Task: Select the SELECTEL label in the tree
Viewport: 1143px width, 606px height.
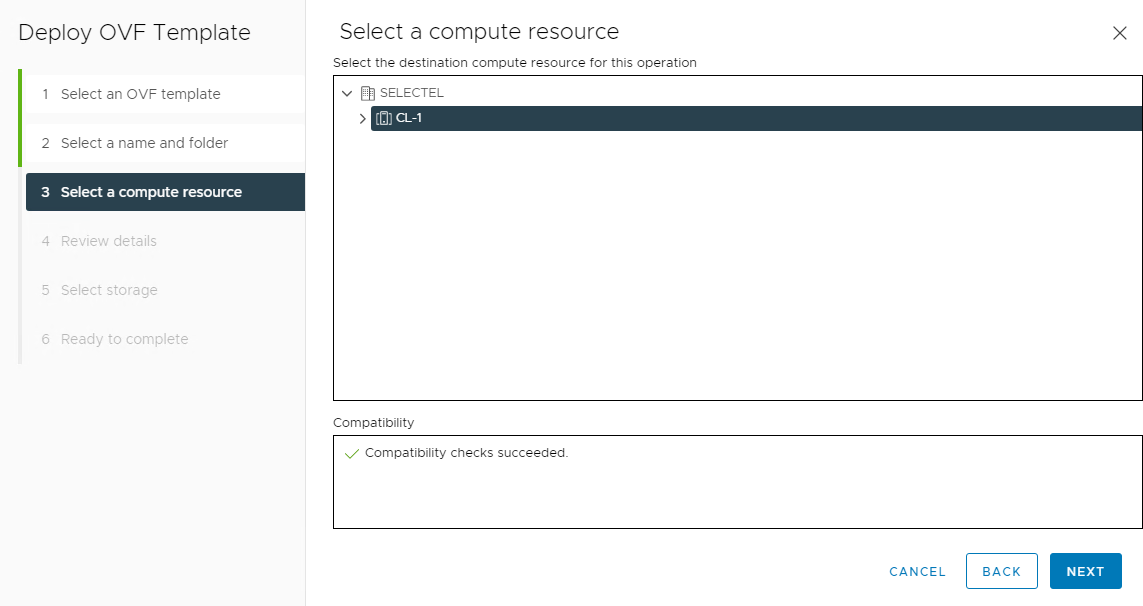Action: click(411, 93)
